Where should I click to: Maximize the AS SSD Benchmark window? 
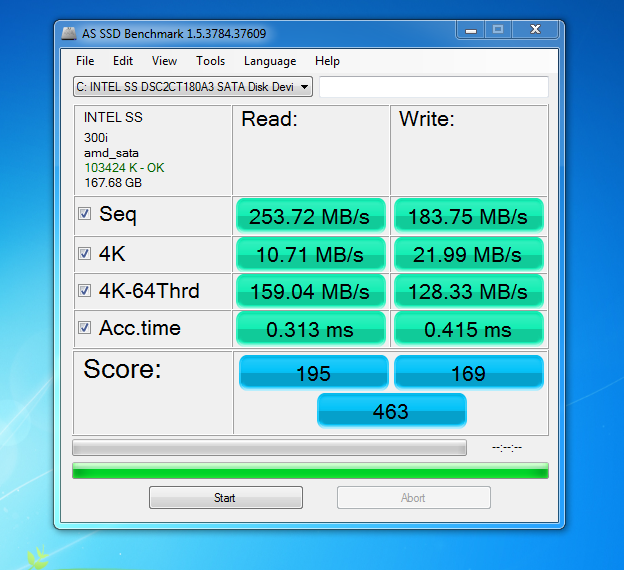[498, 30]
